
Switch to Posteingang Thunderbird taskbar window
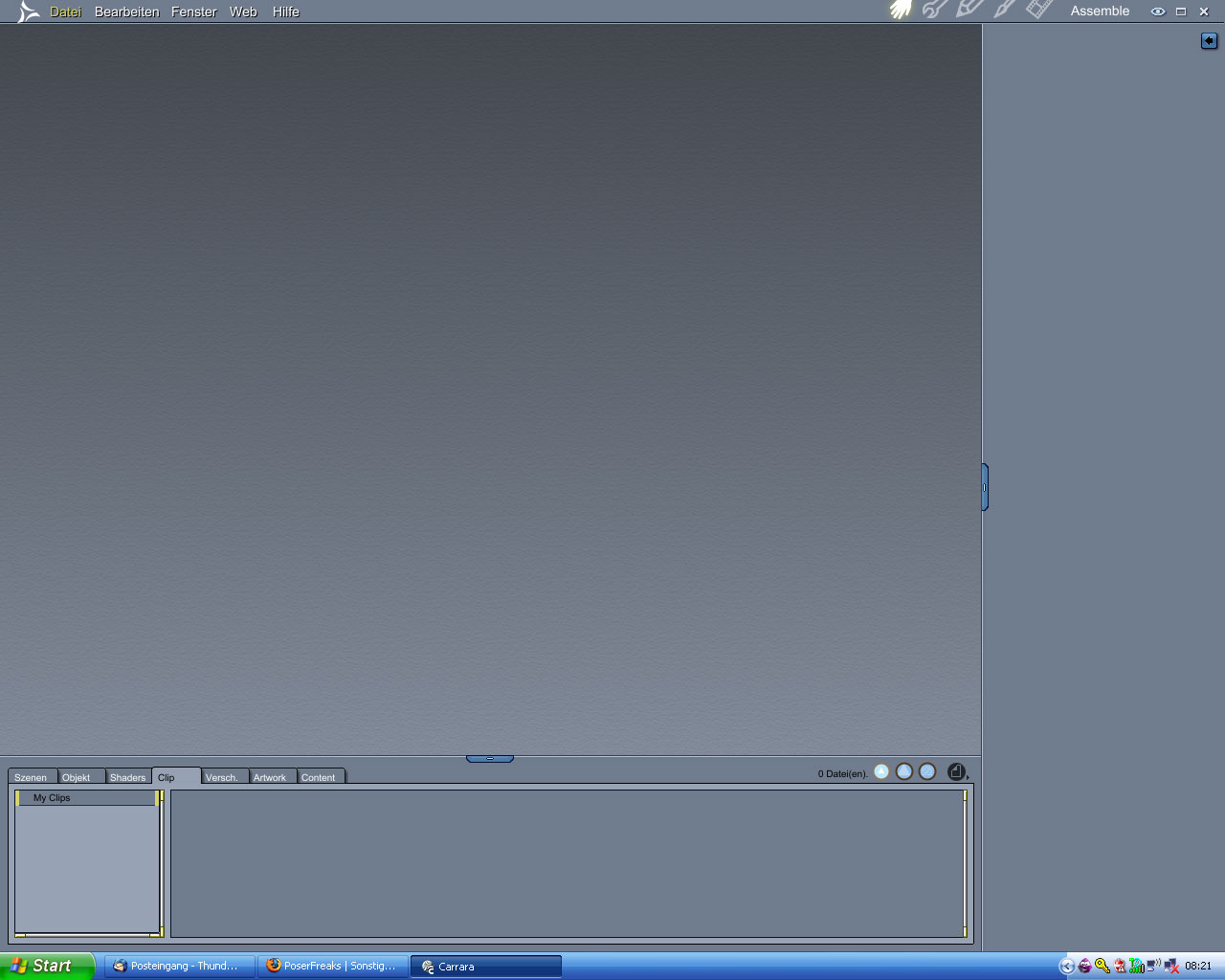179,967
